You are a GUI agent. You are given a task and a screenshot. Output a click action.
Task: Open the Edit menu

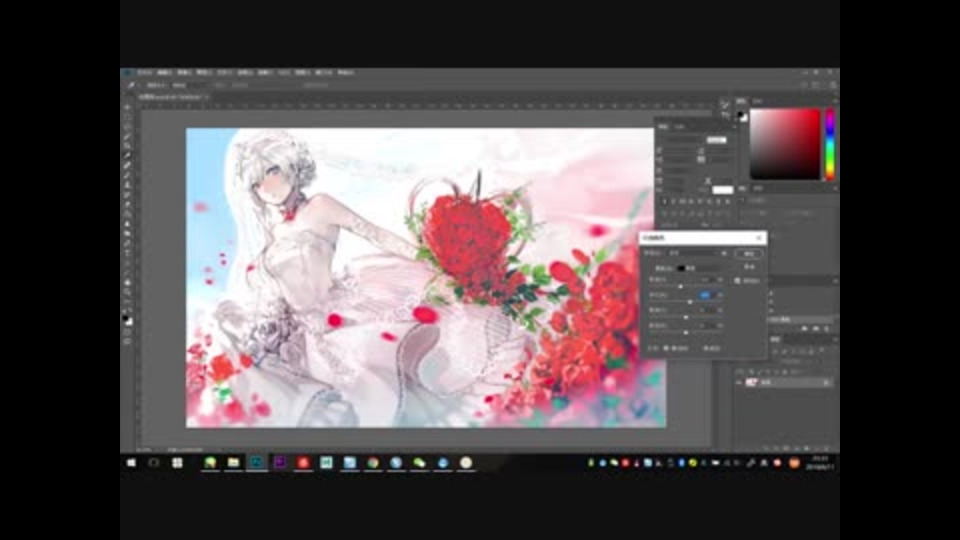coord(164,73)
